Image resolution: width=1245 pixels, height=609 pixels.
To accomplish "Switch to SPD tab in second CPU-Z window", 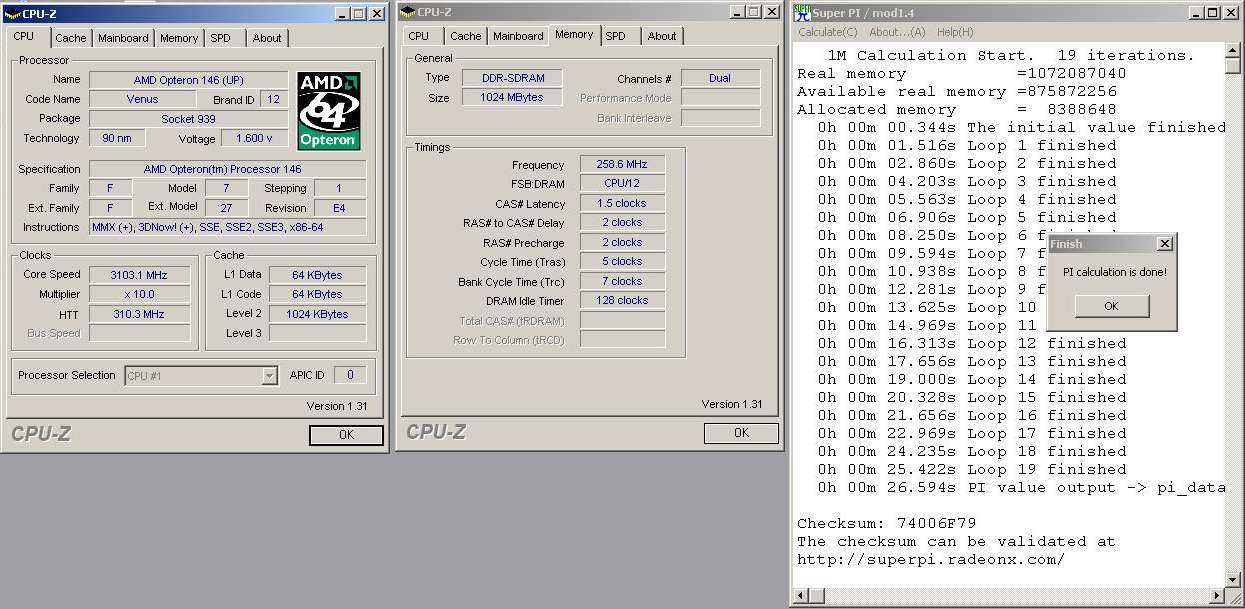I will pyautogui.click(x=616, y=36).
